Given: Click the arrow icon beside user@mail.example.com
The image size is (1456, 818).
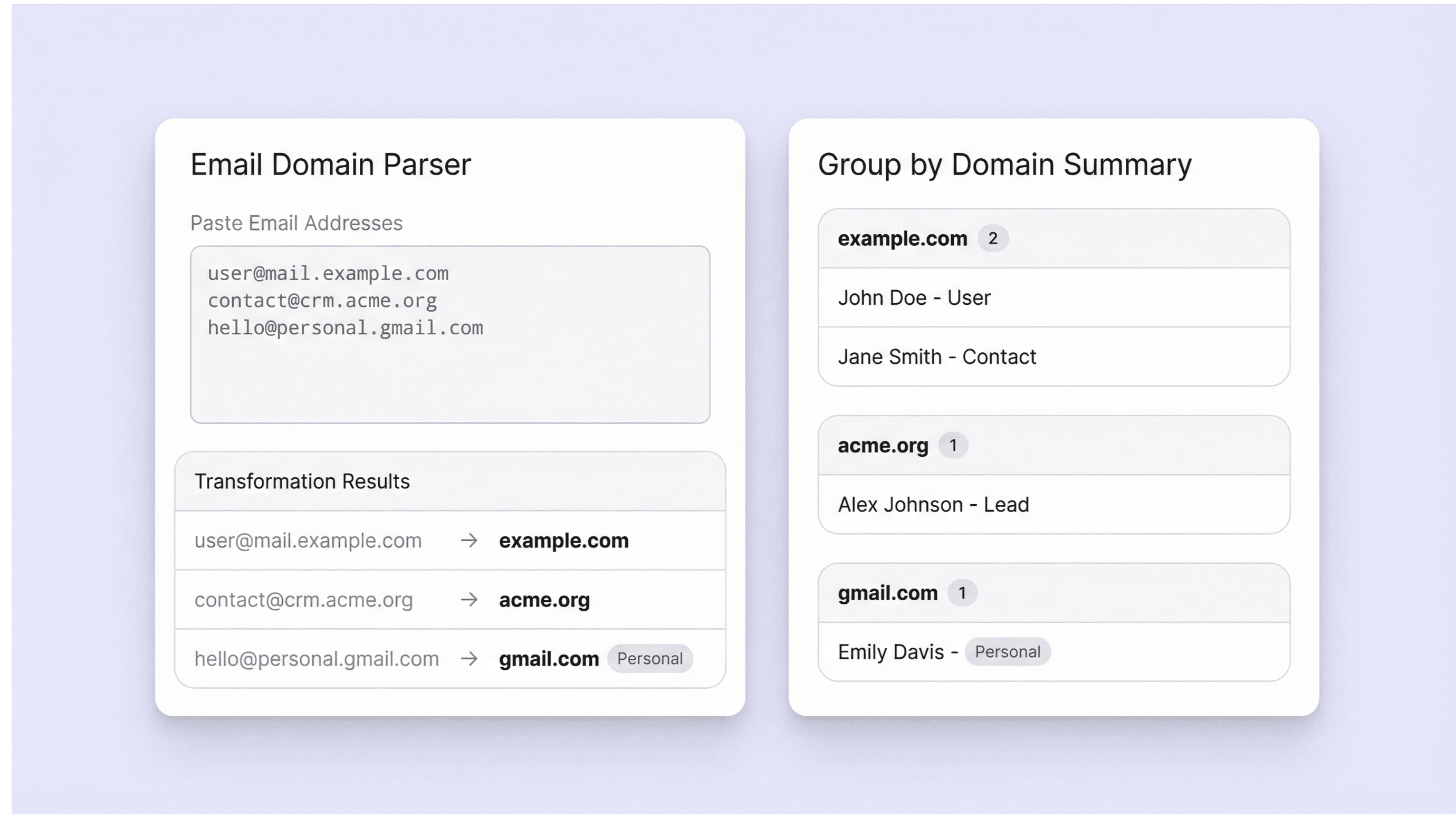Looking at the screenshot, I should coord(468,541).
